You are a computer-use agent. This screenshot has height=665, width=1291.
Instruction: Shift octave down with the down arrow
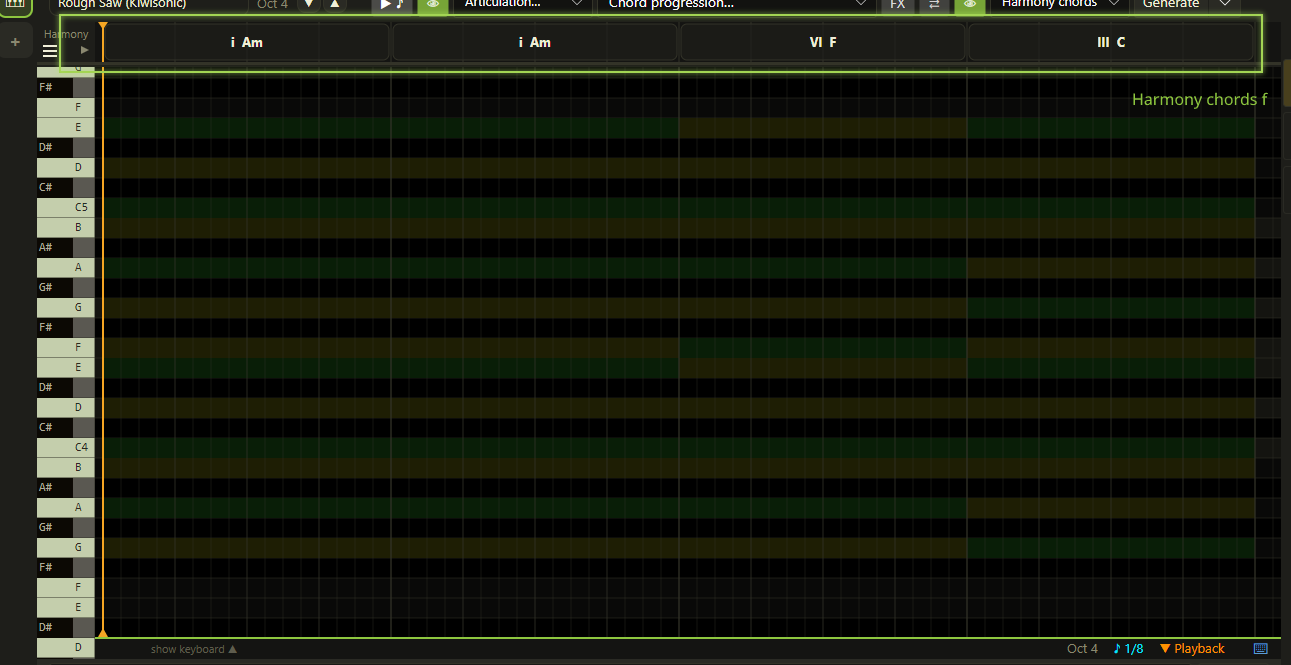[x=308, y=5]
